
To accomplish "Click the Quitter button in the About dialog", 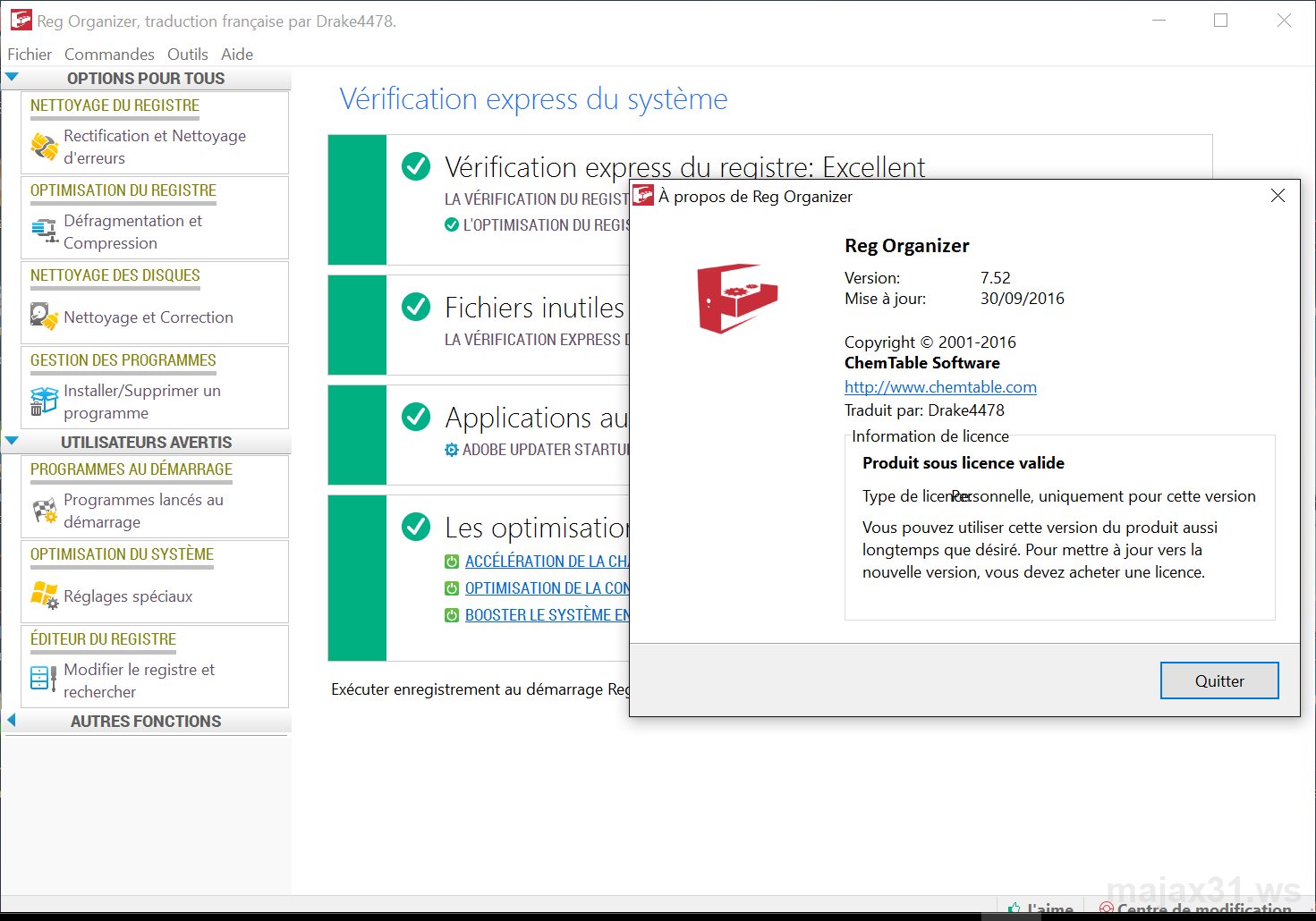I will tap(1219, 680).
